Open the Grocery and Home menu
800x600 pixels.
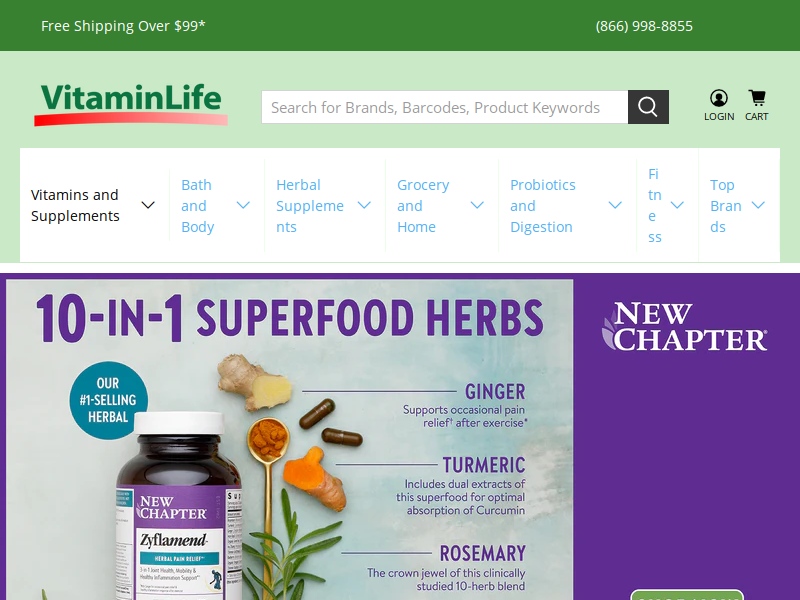click(x=423, y=206)
